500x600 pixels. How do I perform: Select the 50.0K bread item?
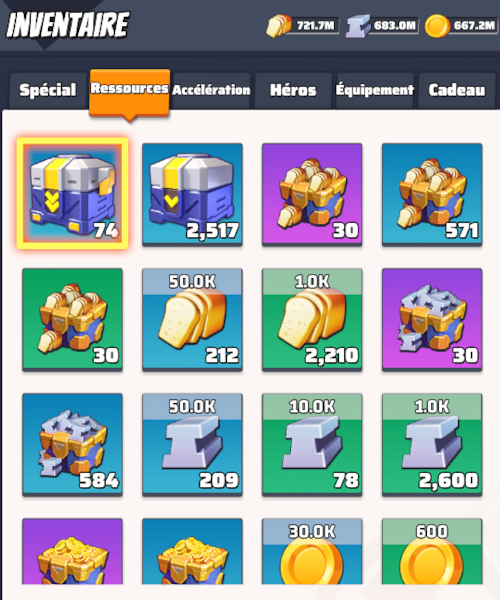[x=192, y=320]
